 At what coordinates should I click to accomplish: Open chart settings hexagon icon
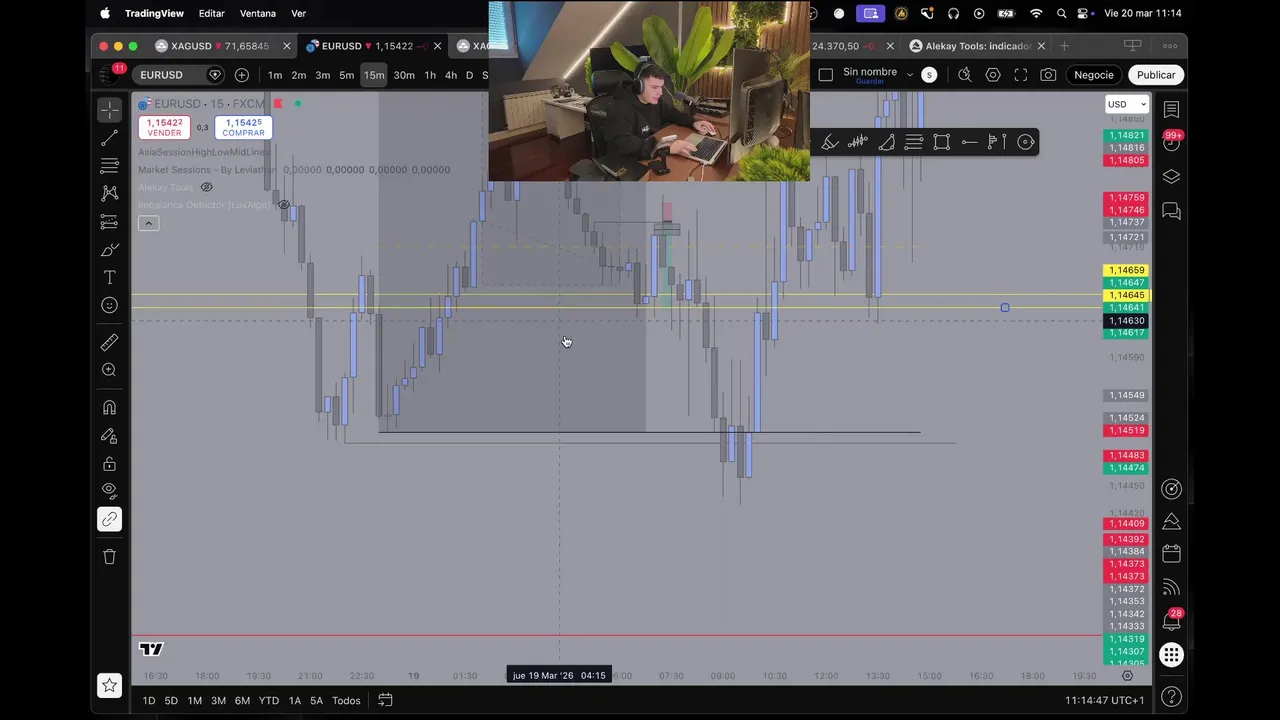tap(993, 75)
